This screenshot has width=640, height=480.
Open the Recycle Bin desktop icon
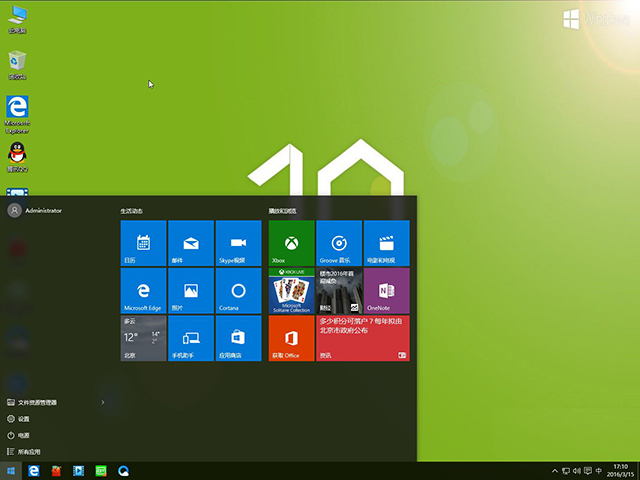(17, 65)
